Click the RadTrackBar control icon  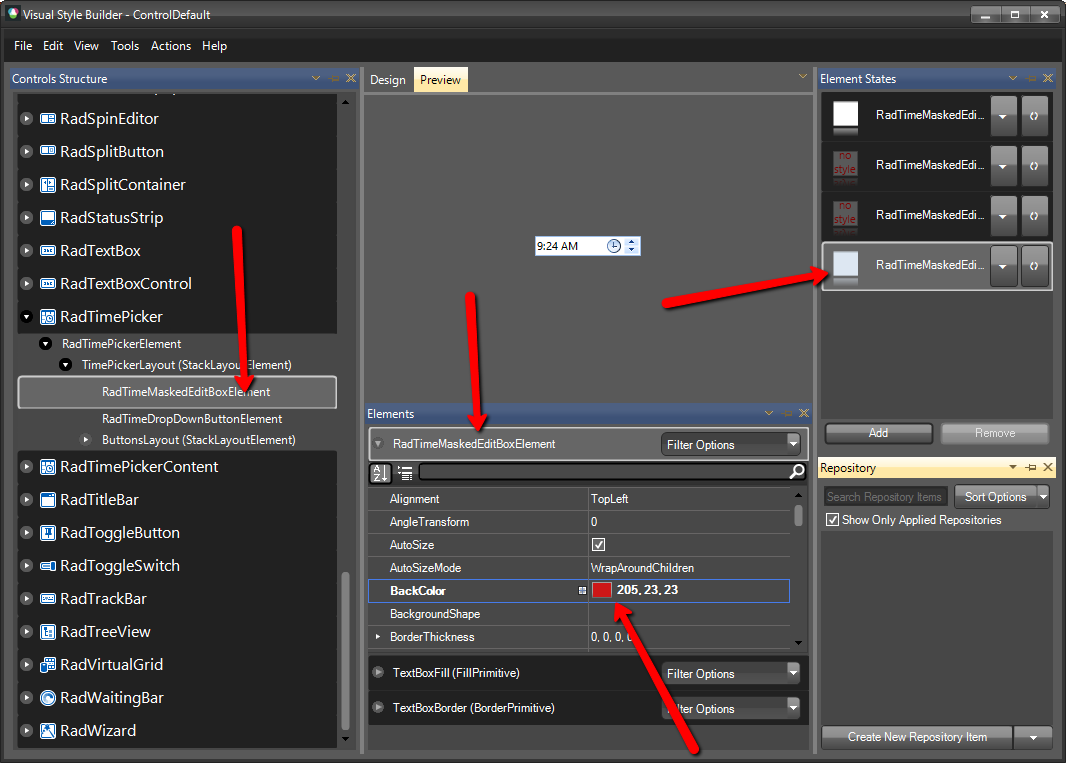pos(48,598)
